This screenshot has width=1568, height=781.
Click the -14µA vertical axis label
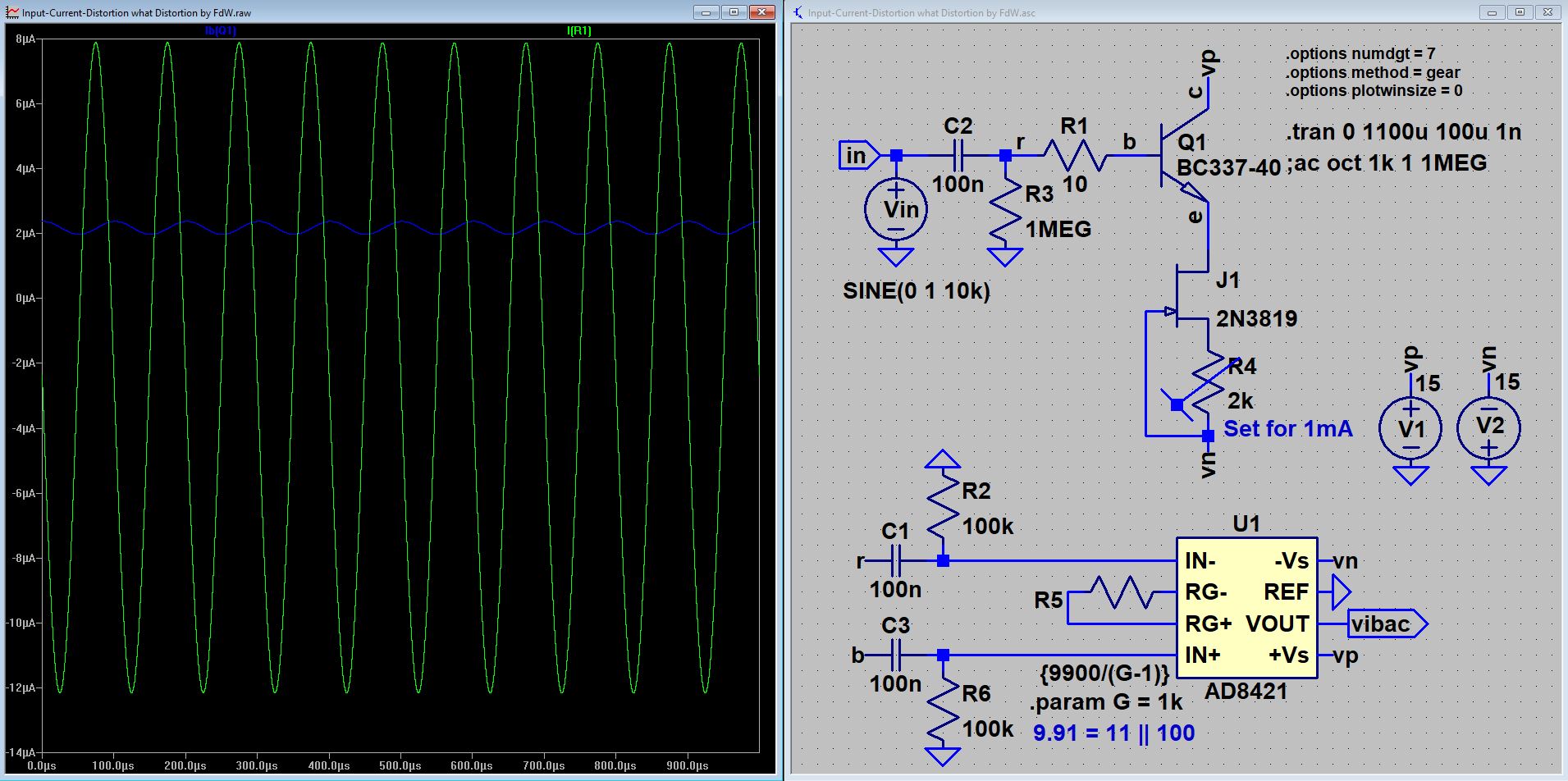click(x=22, y=752)
